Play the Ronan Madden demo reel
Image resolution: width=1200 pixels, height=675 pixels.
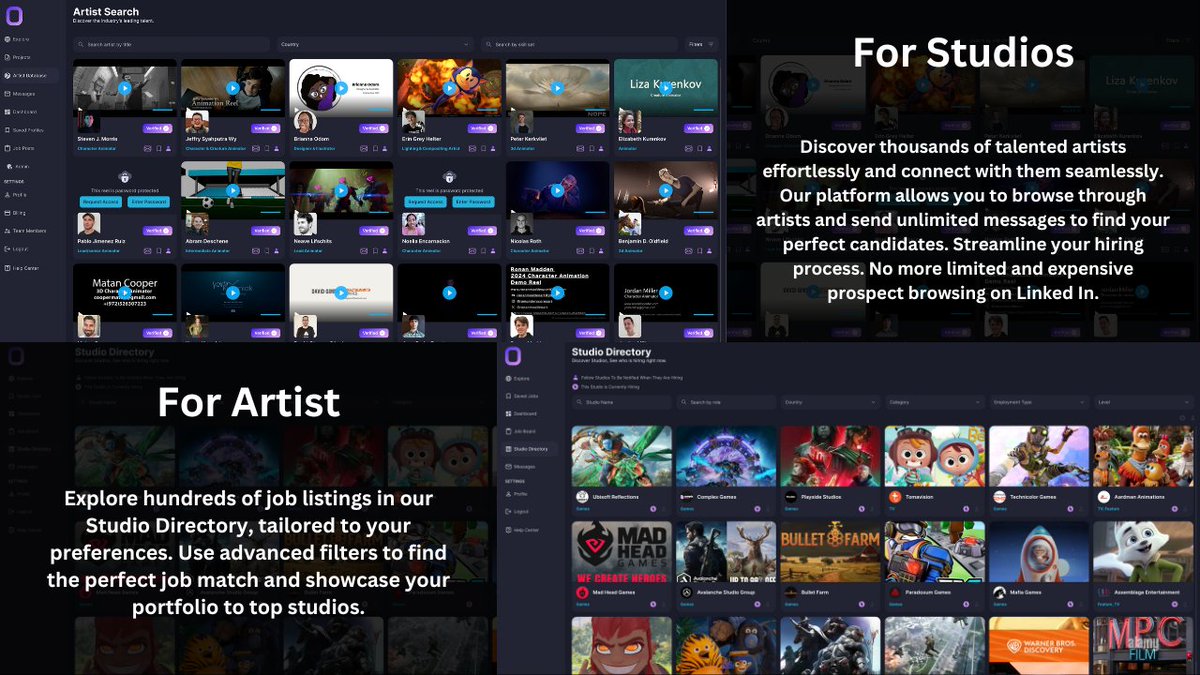pyautogui.click(x=557, y=293)
